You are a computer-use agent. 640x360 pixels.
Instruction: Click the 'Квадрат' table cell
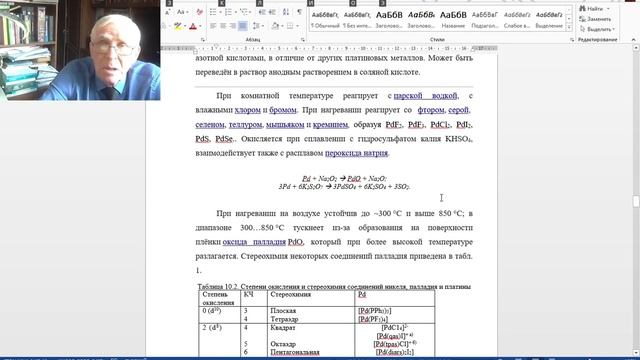pos(283,328)
